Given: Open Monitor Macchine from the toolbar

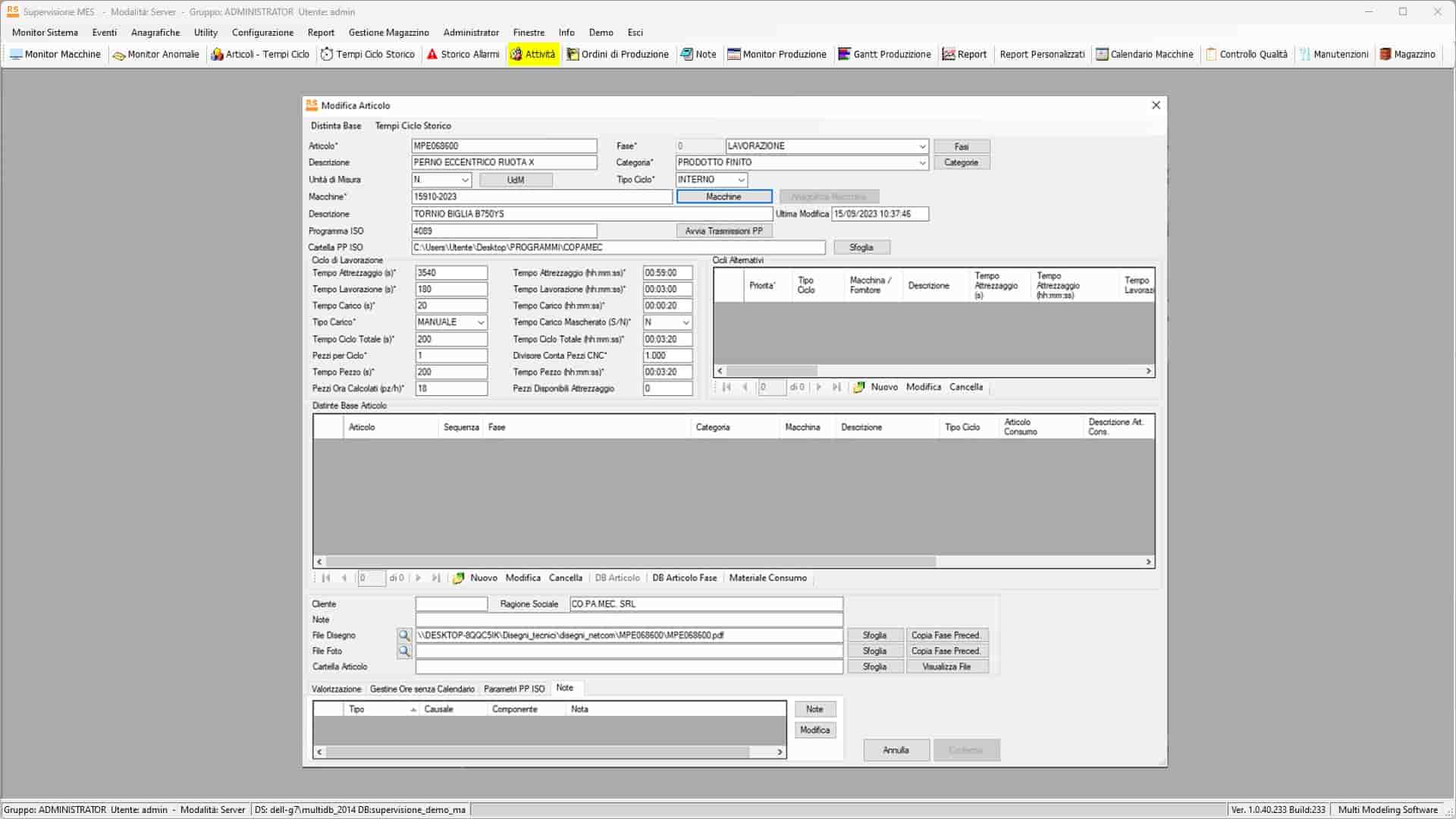Looking at the screenshot, I should tap(55, 54).
